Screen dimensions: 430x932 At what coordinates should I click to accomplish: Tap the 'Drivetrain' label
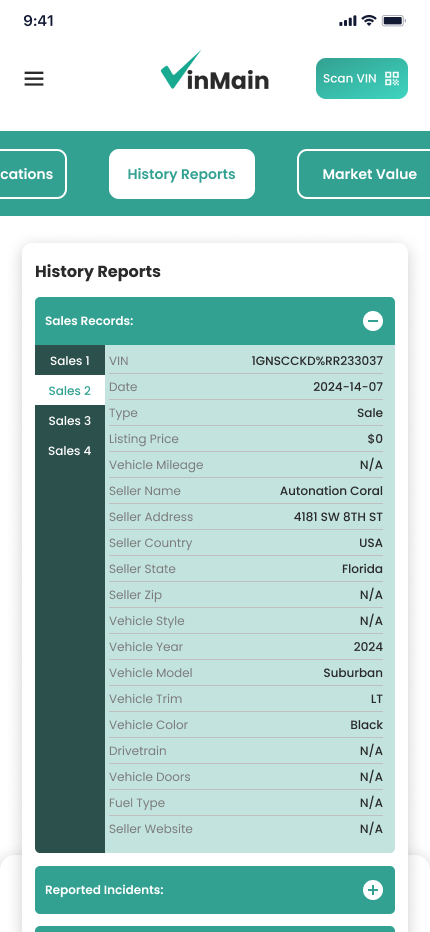[137, 751]
